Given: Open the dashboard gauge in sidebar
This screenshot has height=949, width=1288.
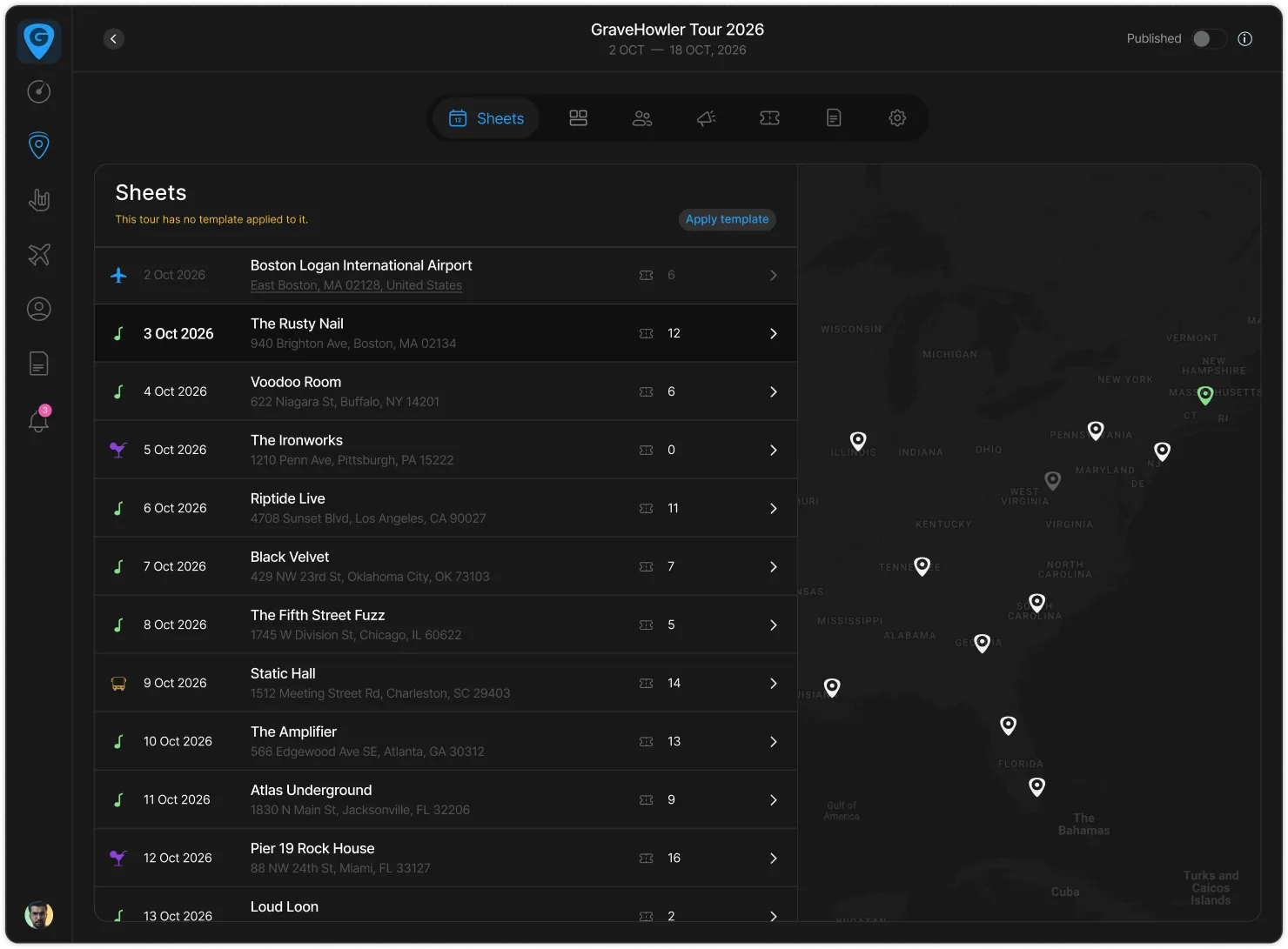Looking at the screenshot, I should click(x=39, y=91).
